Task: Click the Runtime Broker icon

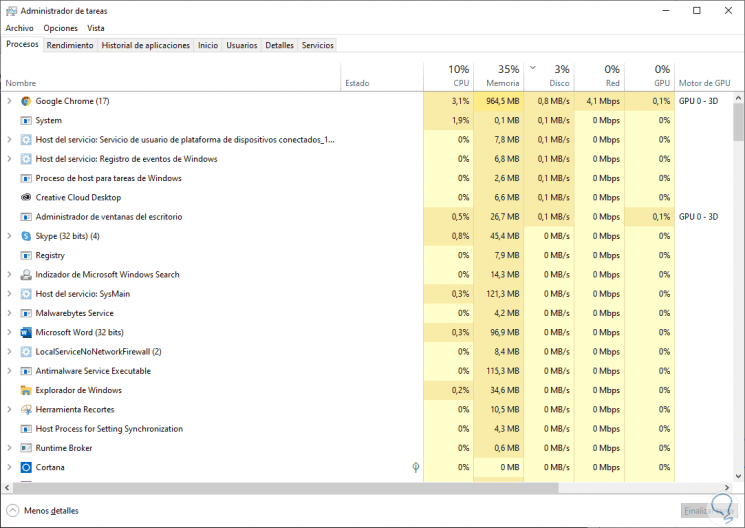Action: [26, 448]
